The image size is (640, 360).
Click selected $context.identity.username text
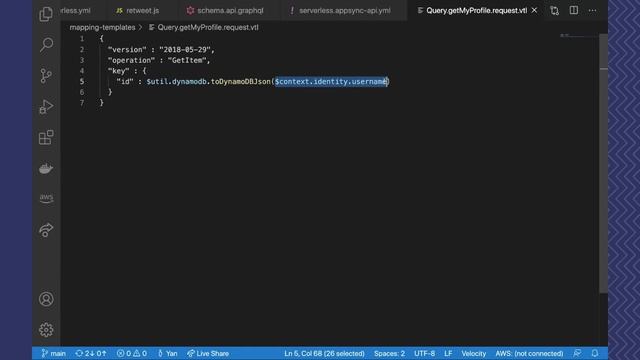331,82
